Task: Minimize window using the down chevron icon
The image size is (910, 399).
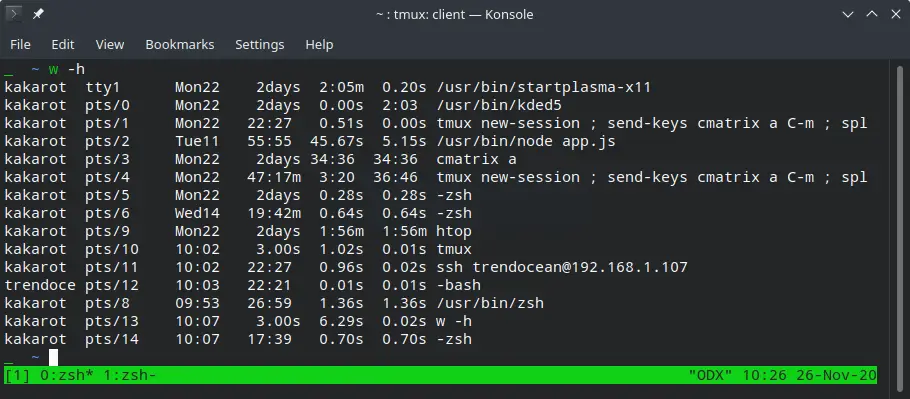Action: click(847, 15)
